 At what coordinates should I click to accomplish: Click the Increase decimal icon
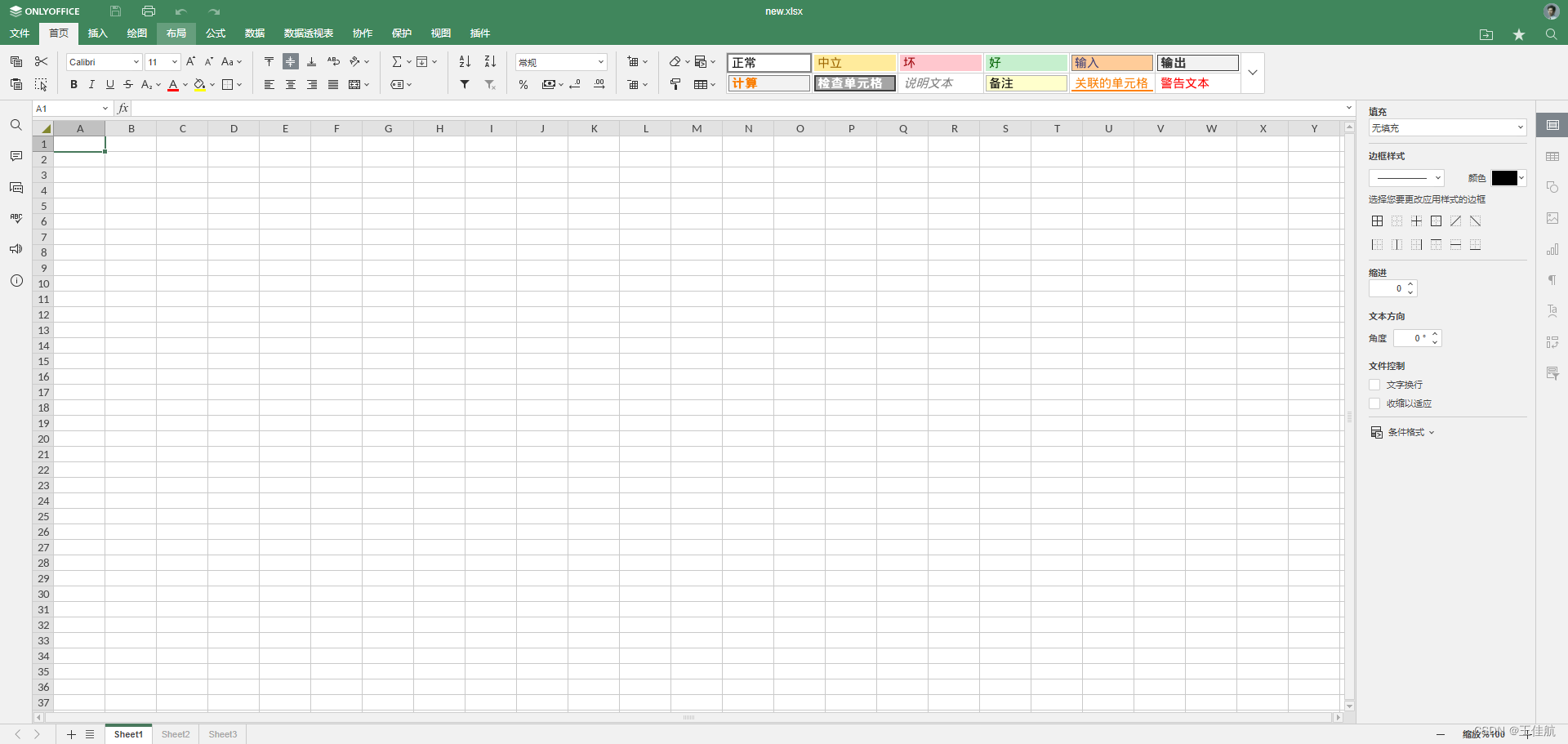[x=599, y=84]
